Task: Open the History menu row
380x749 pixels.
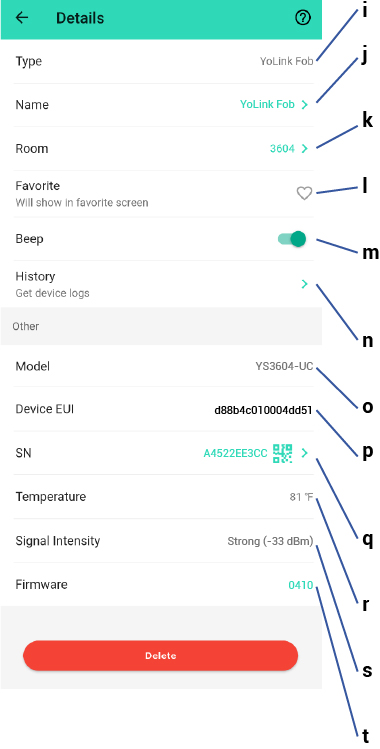Action: (161, 284)
